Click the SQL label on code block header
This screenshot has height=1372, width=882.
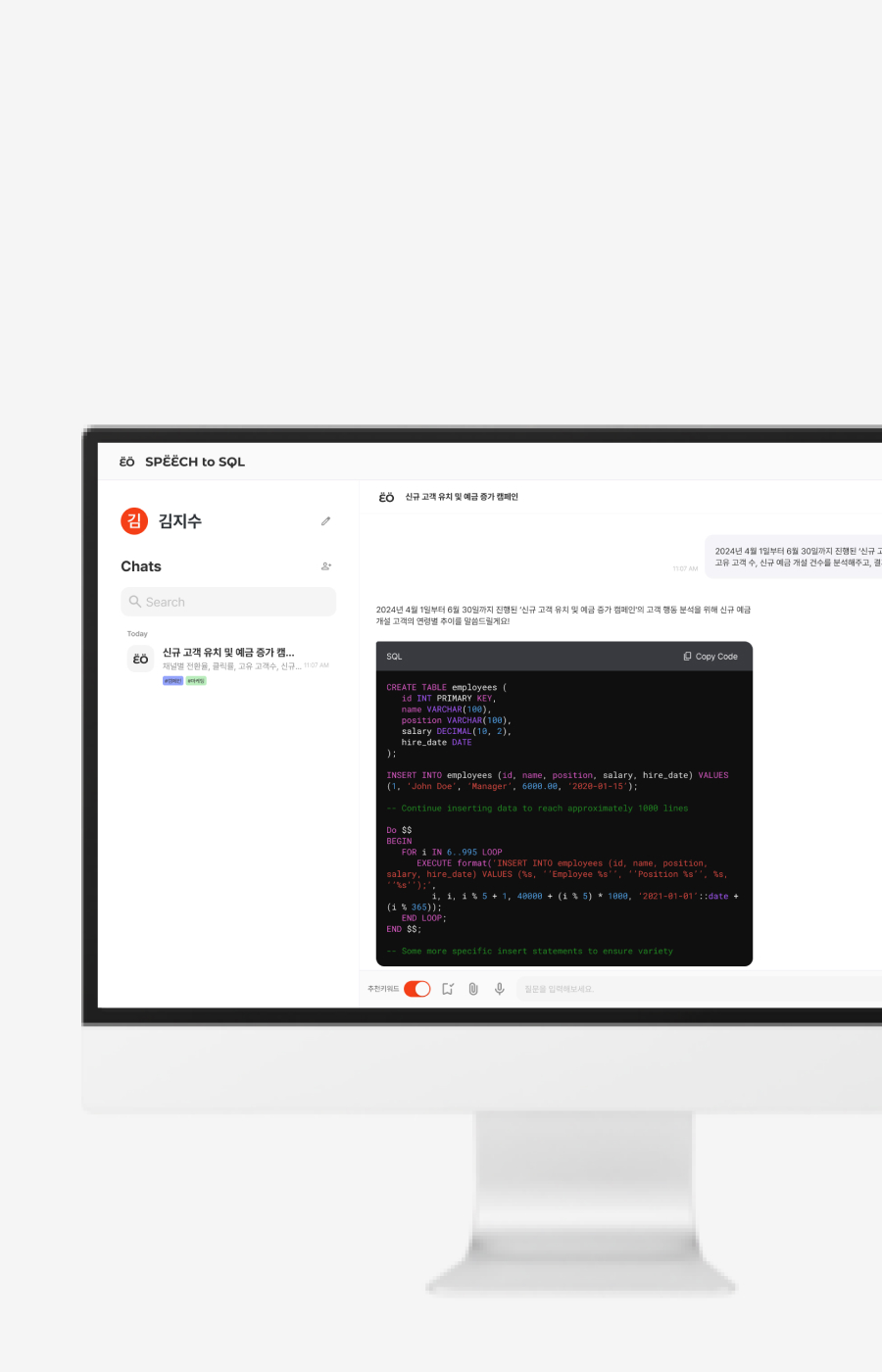[x=394, y=657]
